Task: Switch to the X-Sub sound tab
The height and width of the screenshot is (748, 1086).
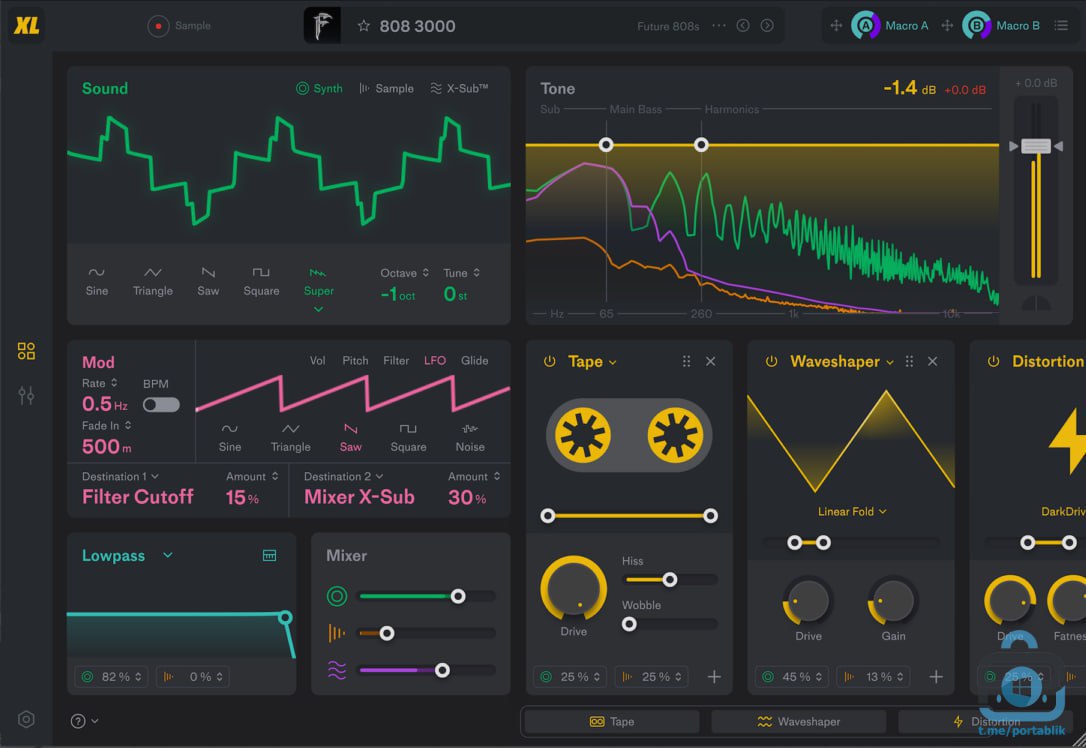Action: pyautogui.click(x=459, y=88)
